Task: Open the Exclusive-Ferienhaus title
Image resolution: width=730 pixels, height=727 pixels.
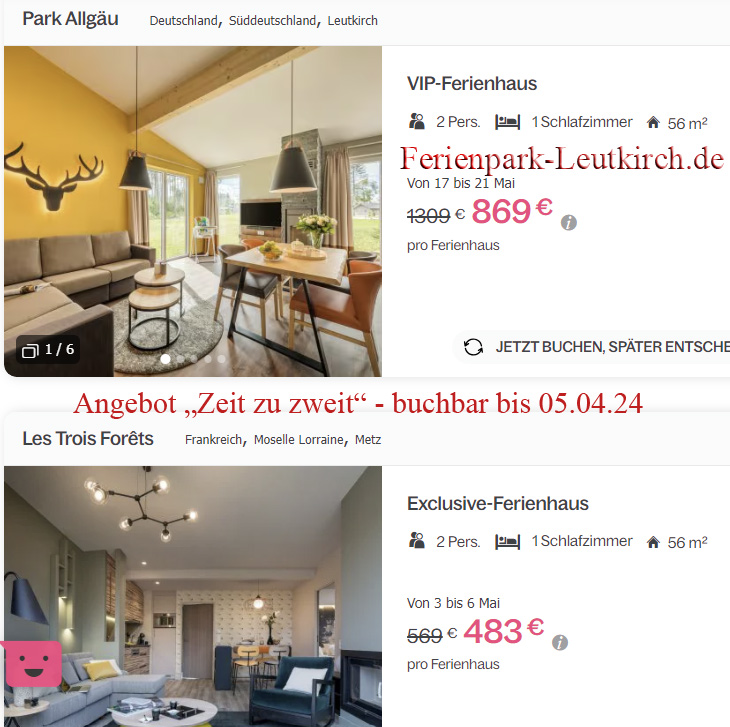Action: [x=498, y=504]
